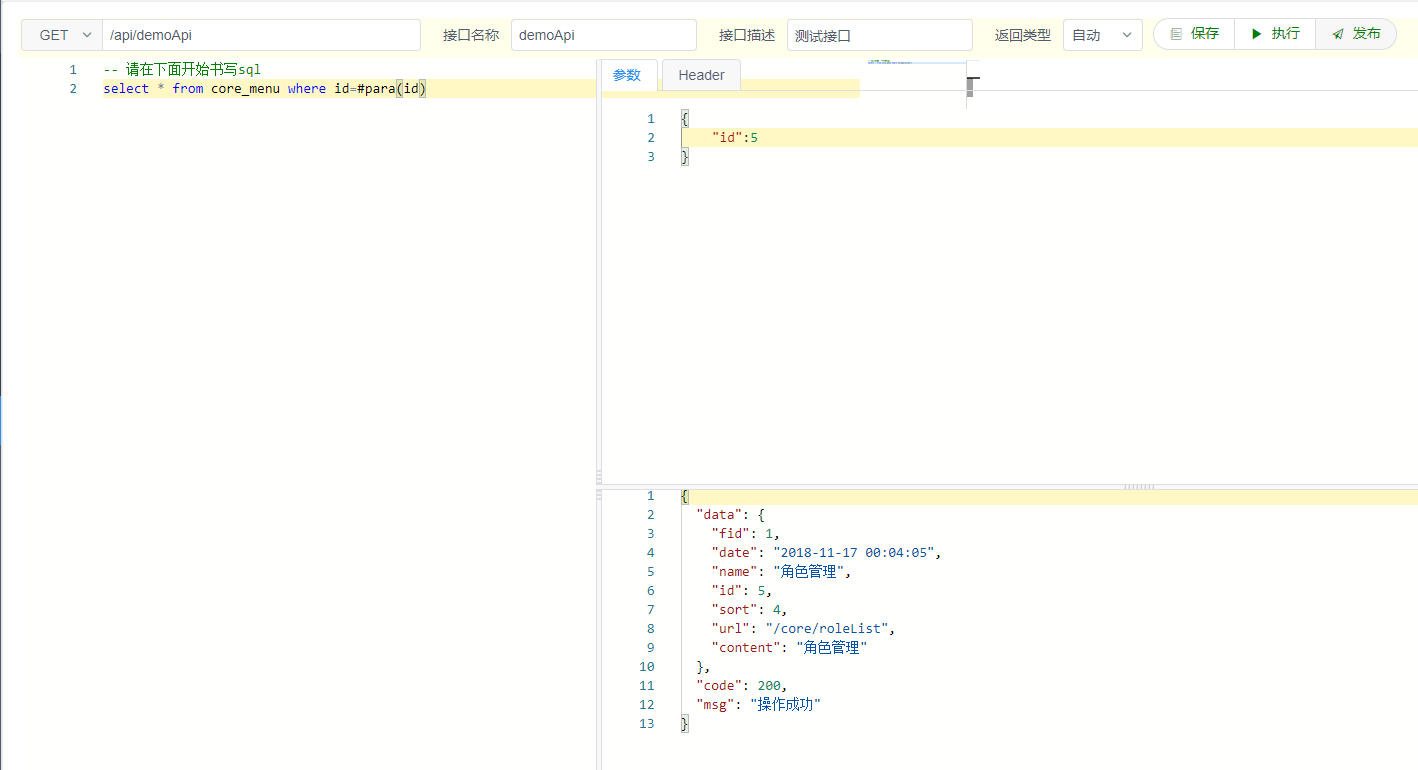Click line number 13 in the result gutter
The width and height of the screenshot is (1418, 770).
647,724
